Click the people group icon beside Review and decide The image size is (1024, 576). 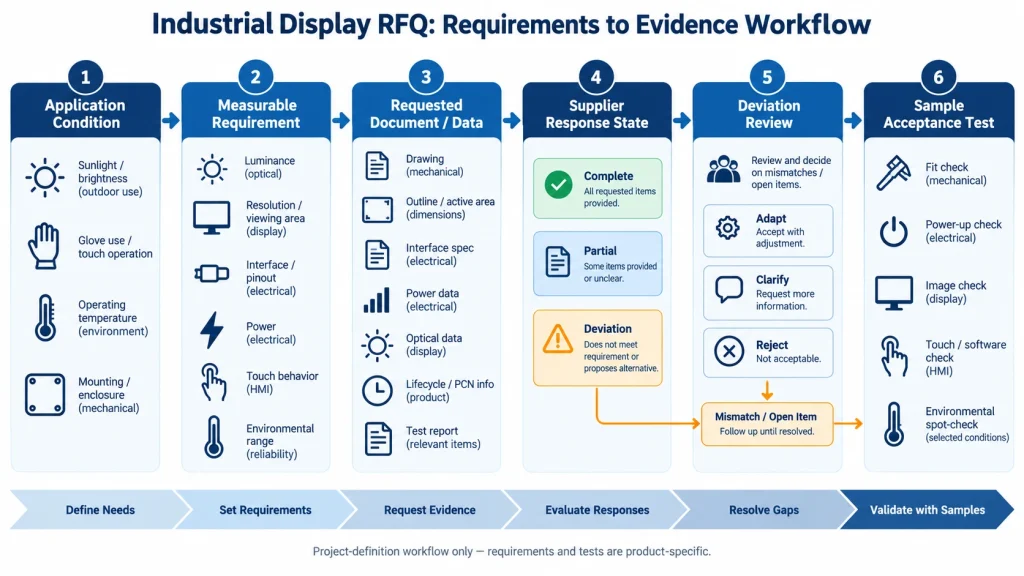[x=724, y=170]
